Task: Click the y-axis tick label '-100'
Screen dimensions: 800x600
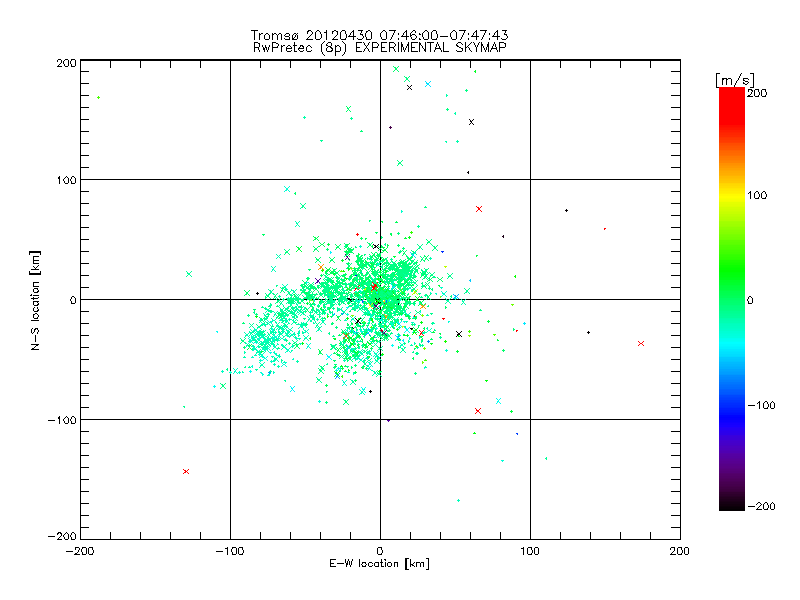Action: 62,420
